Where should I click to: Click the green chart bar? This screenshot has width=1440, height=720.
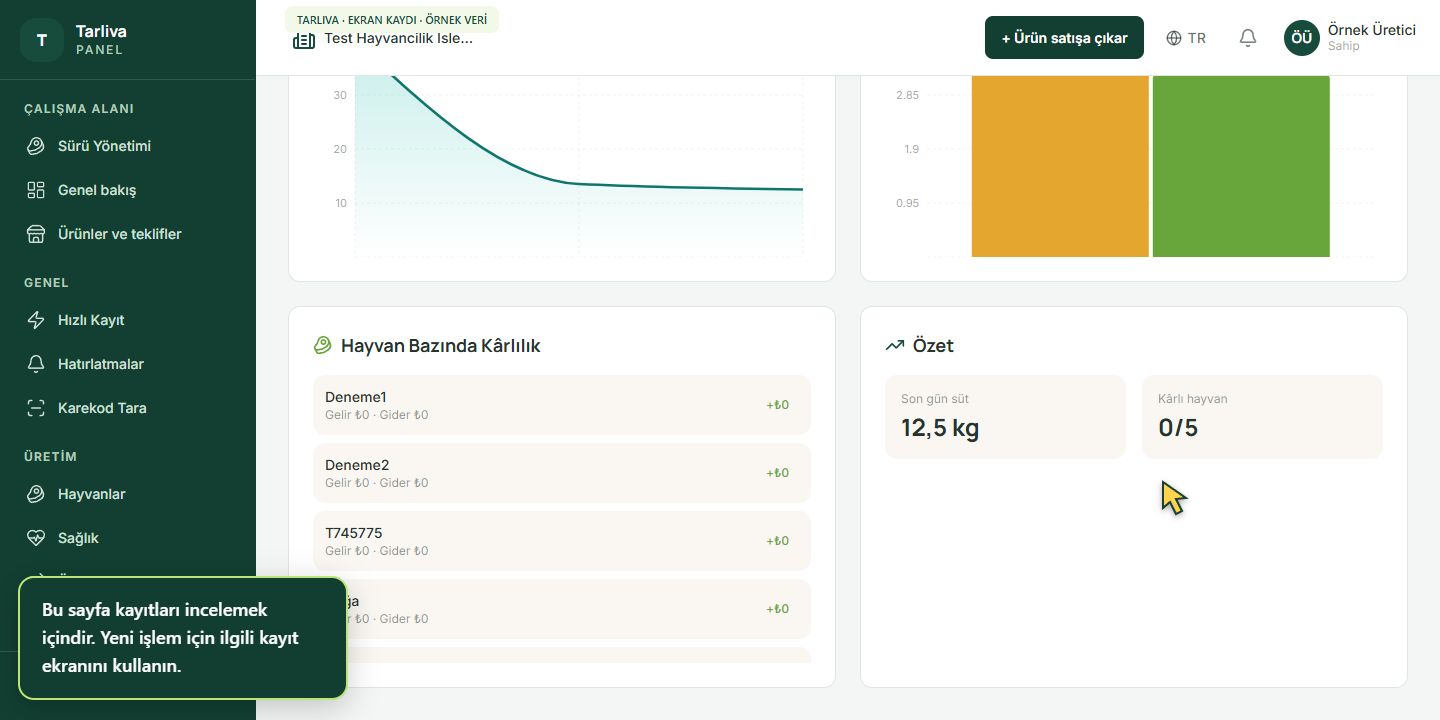[x=1241, y=166]
